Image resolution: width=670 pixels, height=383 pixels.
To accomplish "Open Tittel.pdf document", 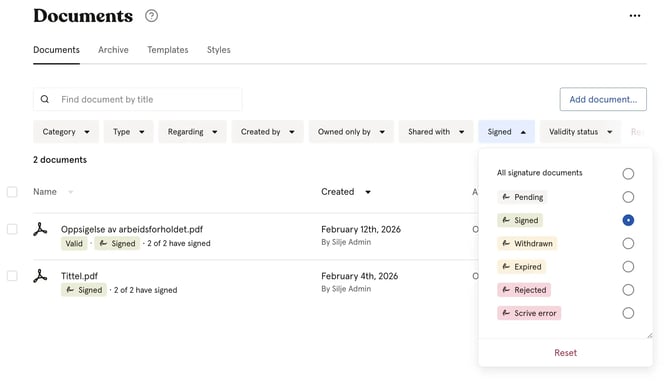I will pos(79,276).
